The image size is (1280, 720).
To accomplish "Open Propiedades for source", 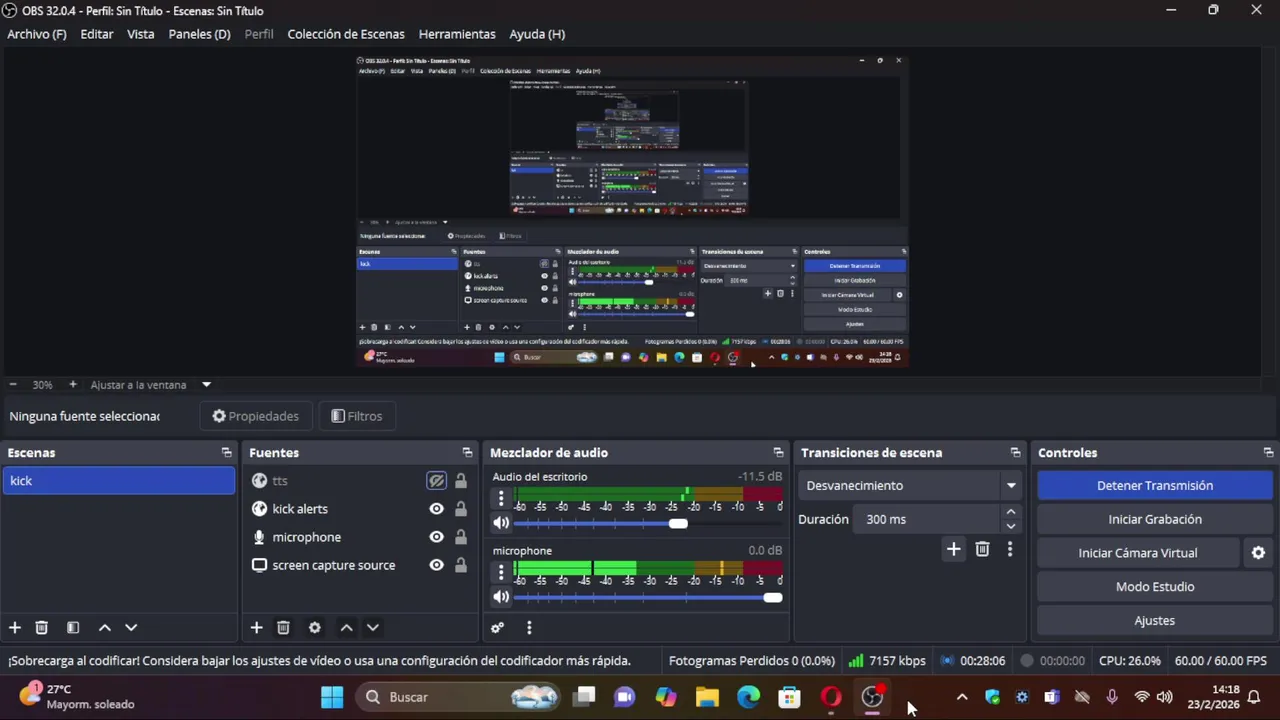I will (x=256, y=416).
